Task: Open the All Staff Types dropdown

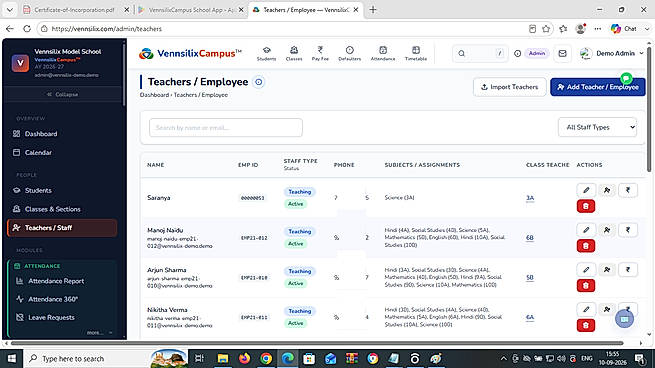Action: coord(597,127)
